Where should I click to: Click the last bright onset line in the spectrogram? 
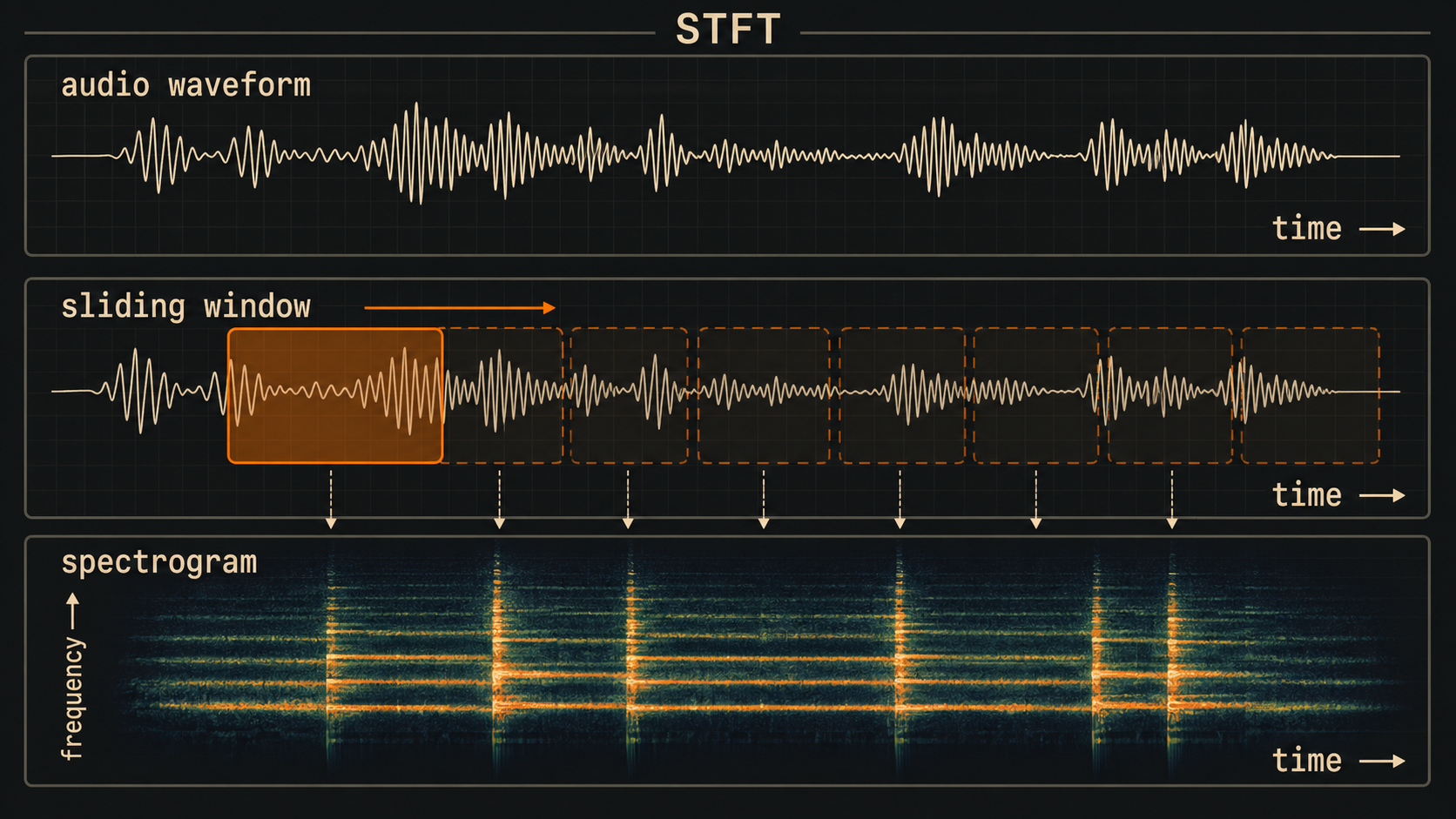(1172, 661)
